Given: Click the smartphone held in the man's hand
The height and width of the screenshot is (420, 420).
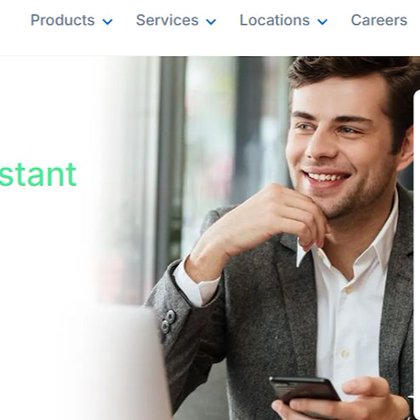Looking at the screenshot, I should click(x=304, y=393).
